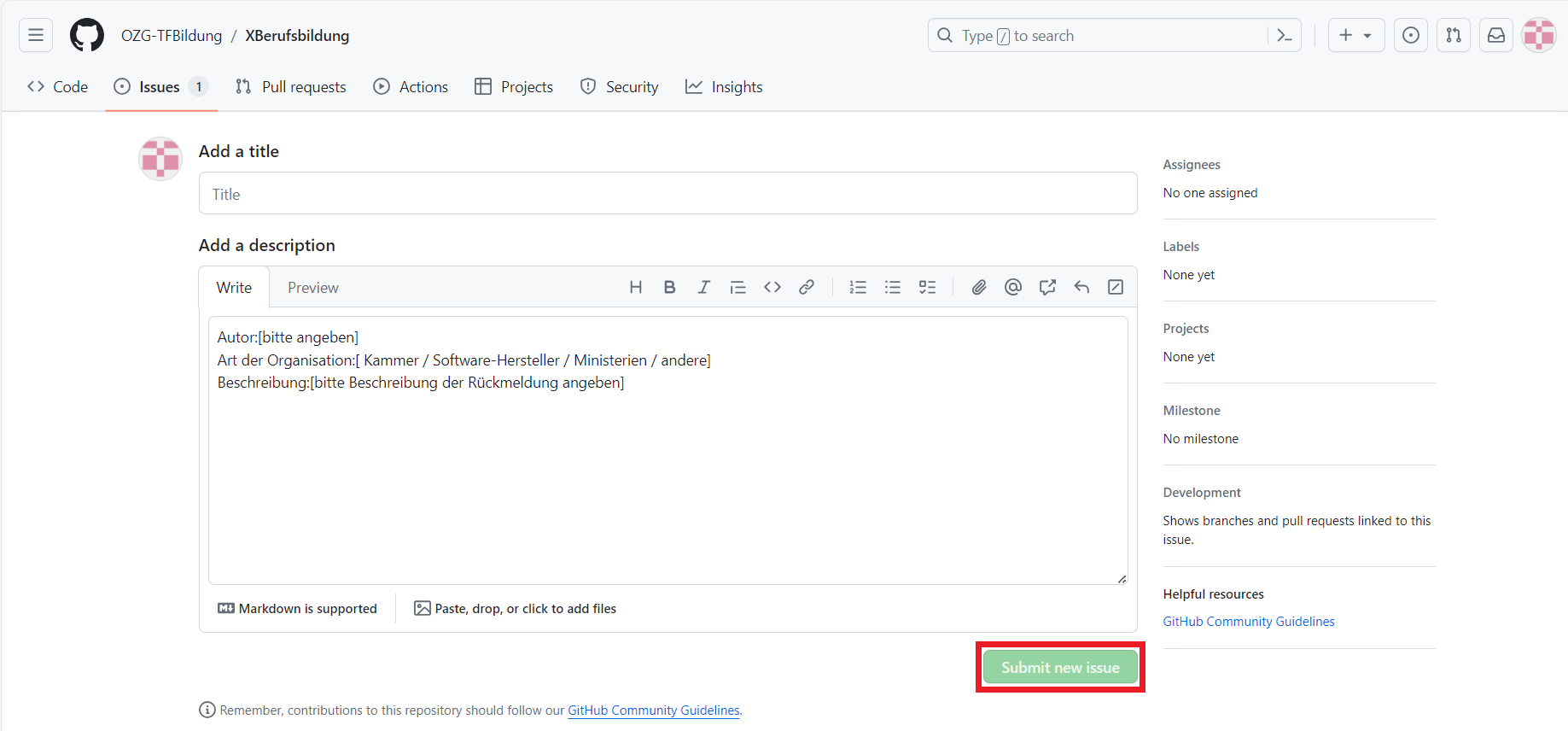Attach files using paperclip icon
This screenshot has height=731, width=1568.
(979, 287)
